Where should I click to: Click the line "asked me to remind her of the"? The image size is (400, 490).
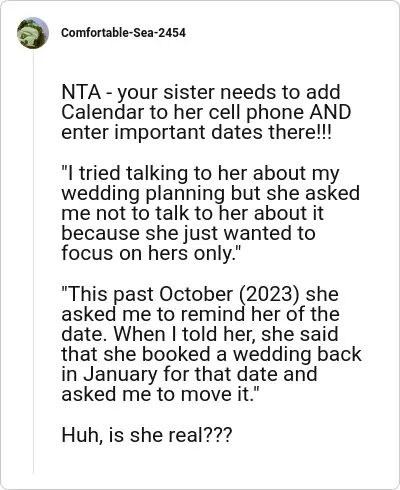(x=200, y=314)
